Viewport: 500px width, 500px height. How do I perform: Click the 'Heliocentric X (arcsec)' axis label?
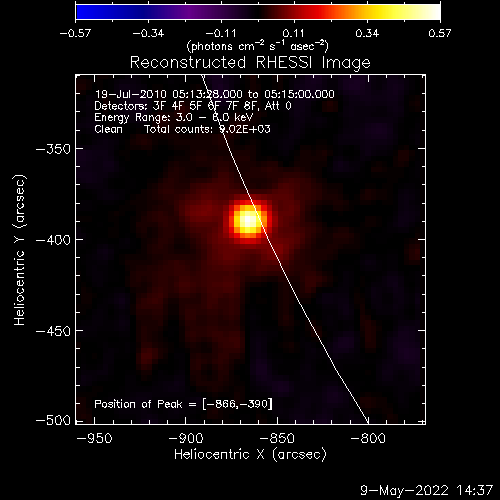pyautogui.click(x=250, y=455)
